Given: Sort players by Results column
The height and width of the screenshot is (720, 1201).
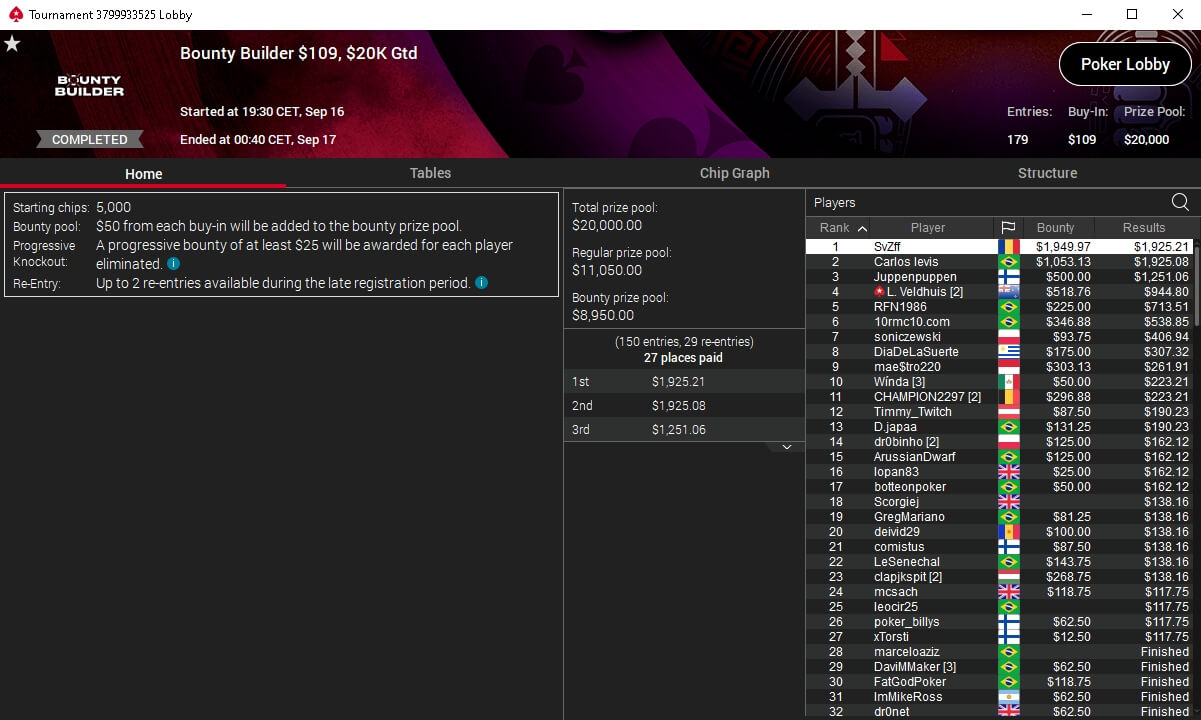Looking at the screenshot, I should [1144, 227].
